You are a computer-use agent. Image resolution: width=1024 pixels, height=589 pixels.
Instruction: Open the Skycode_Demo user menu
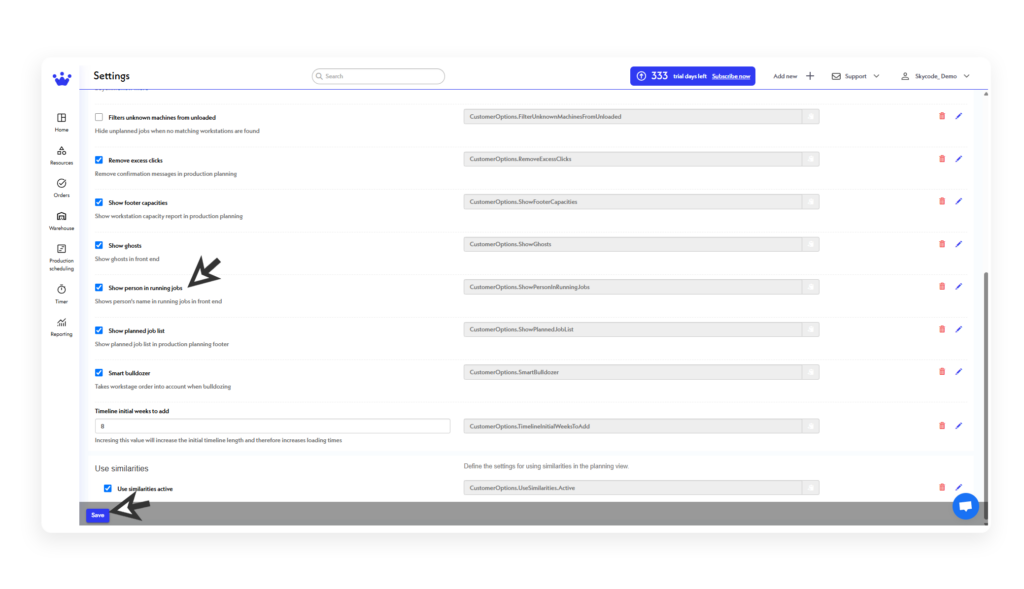point(935,76)
